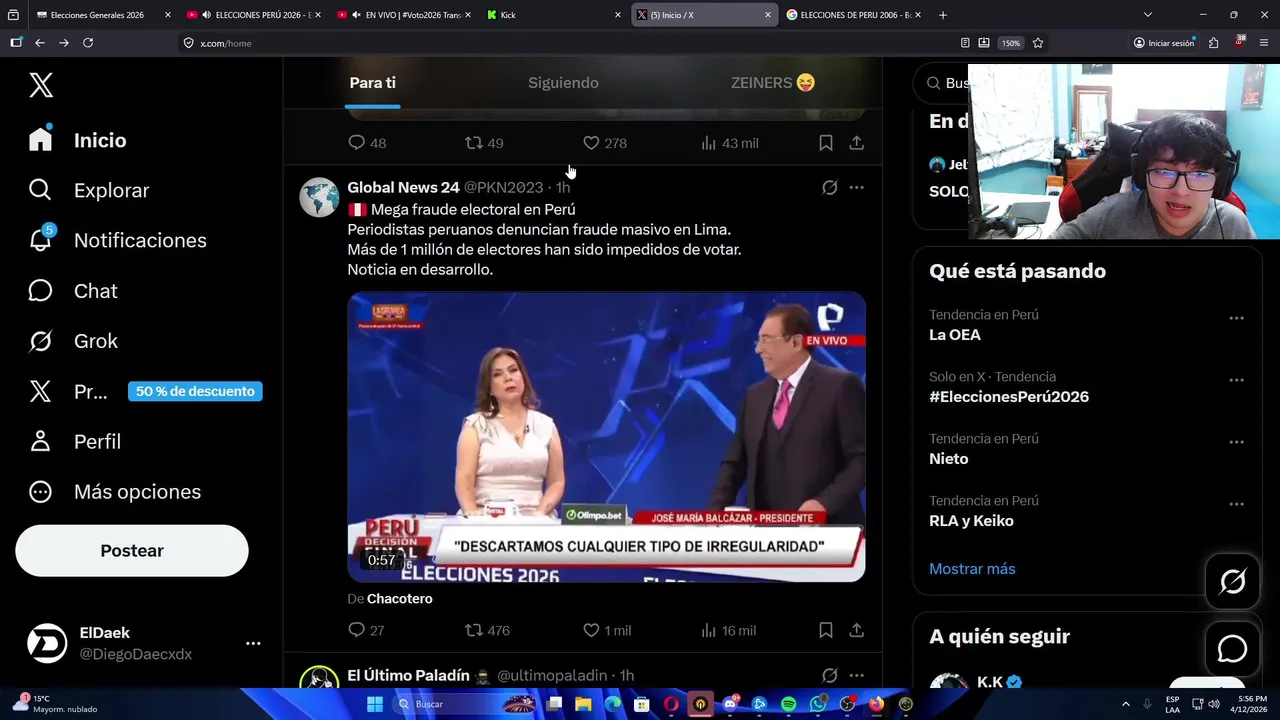This screenshot has width=1280, height=720.
Task: Play the Global News 24 video
Action: click(x=606, y=437)
